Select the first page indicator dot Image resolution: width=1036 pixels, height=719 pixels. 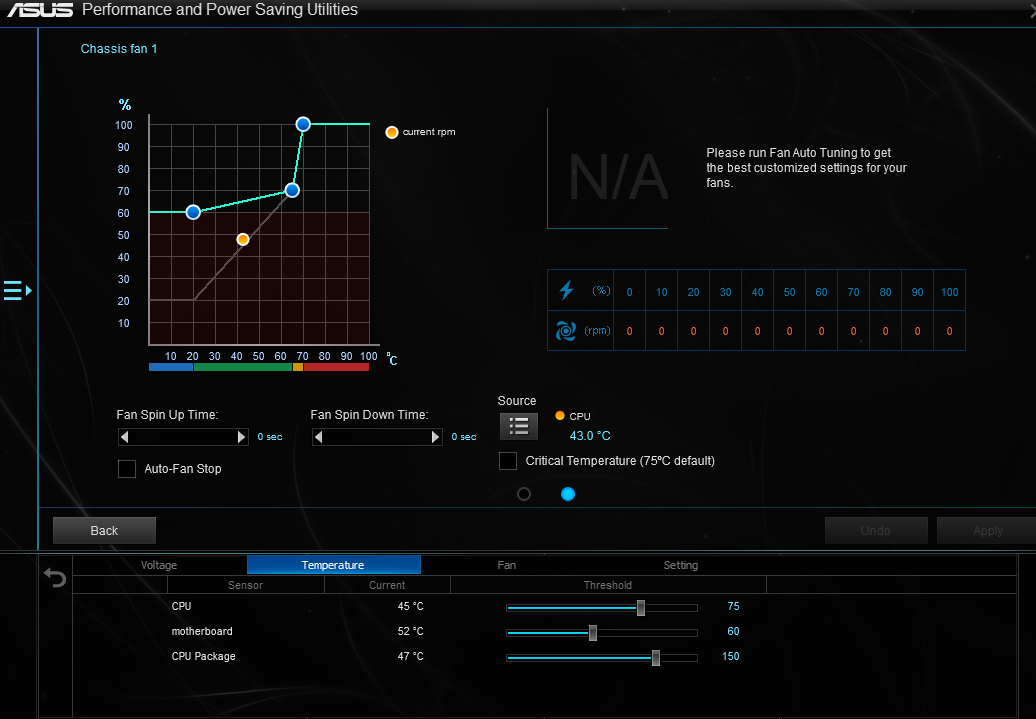524,494
